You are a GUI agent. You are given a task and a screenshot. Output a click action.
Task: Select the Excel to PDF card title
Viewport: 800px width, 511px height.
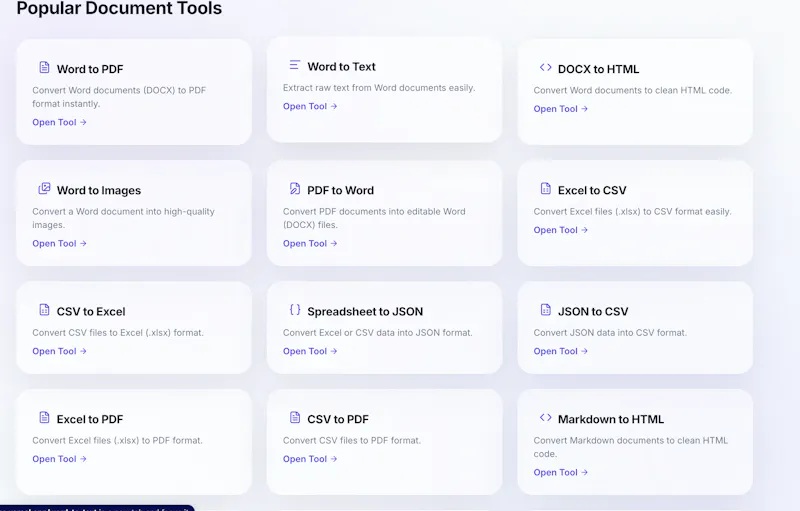pyautogui.click(x=90, y=419)
